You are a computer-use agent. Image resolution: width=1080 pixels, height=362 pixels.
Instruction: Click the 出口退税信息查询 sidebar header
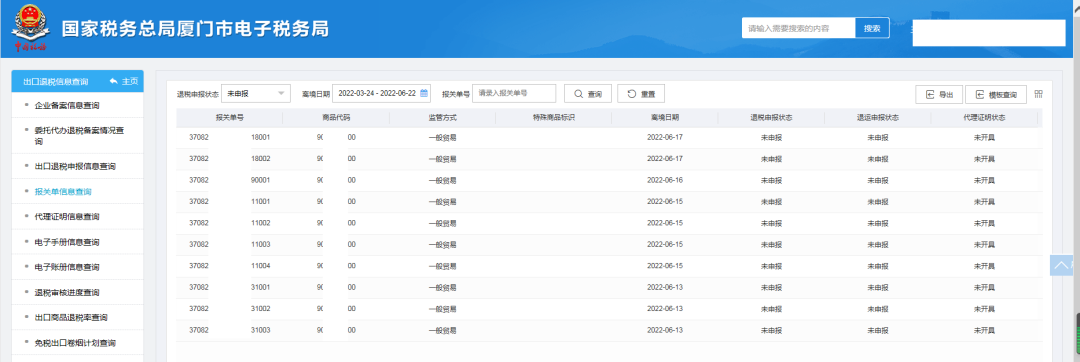point(56,81)
